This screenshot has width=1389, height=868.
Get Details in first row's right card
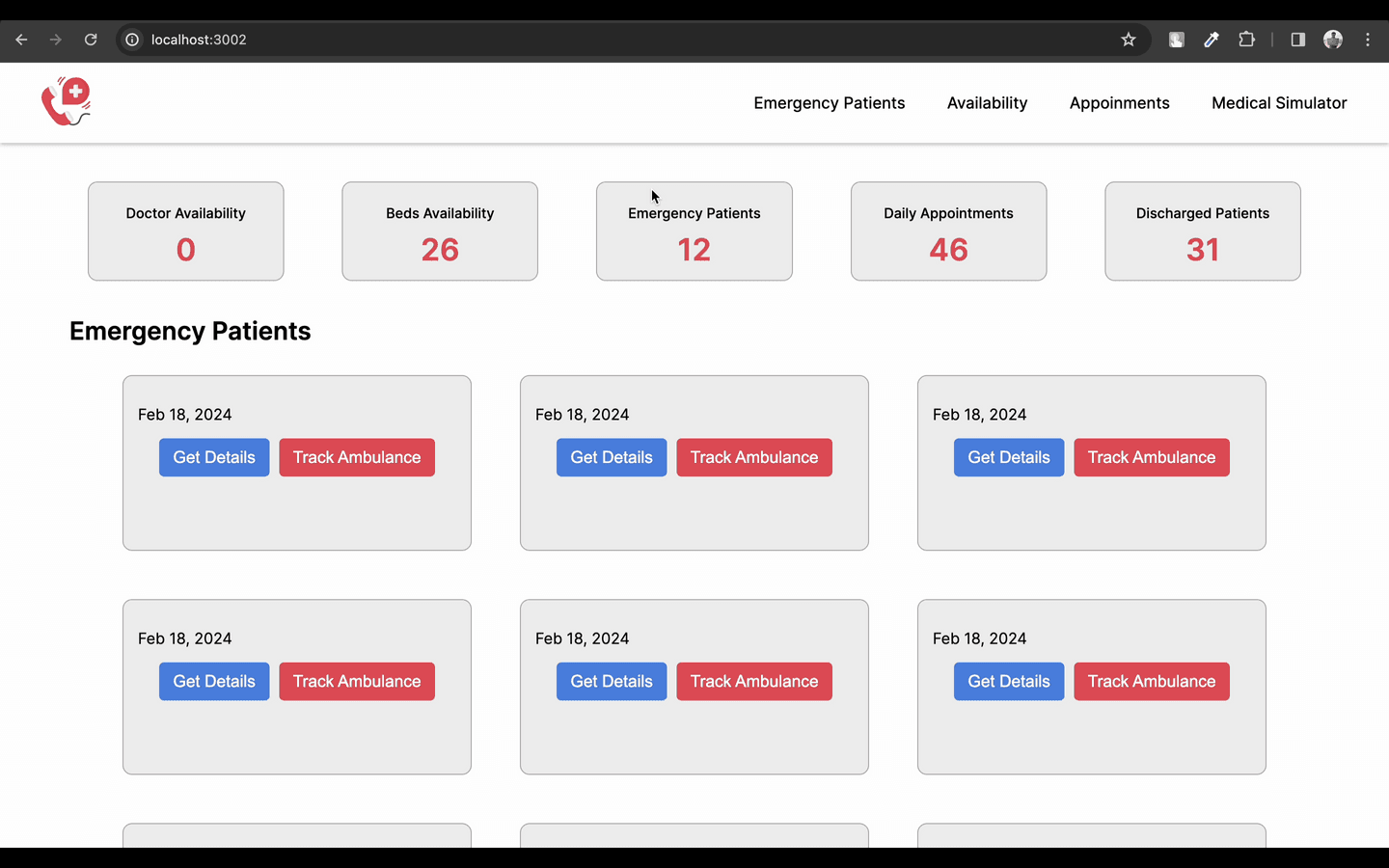[x=1009, y=457]
